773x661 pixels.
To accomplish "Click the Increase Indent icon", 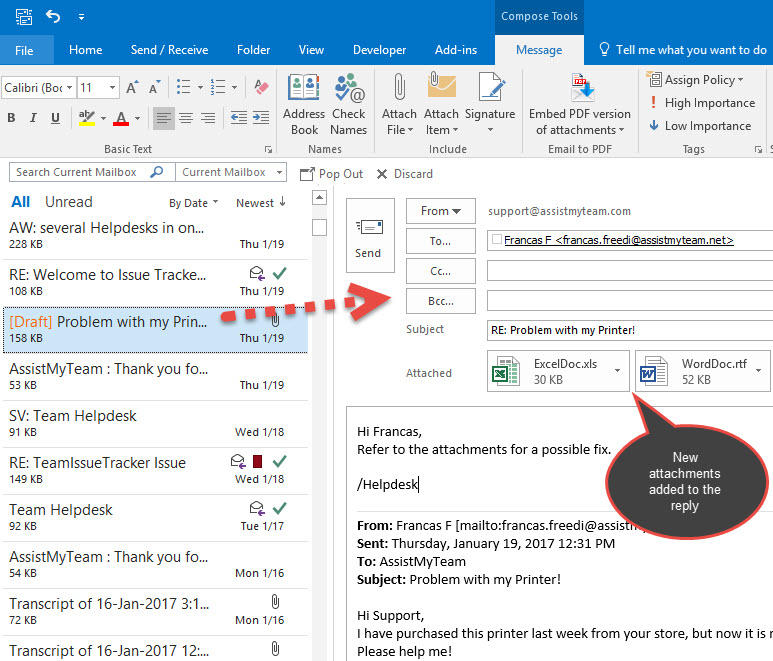I will (261, 118).
